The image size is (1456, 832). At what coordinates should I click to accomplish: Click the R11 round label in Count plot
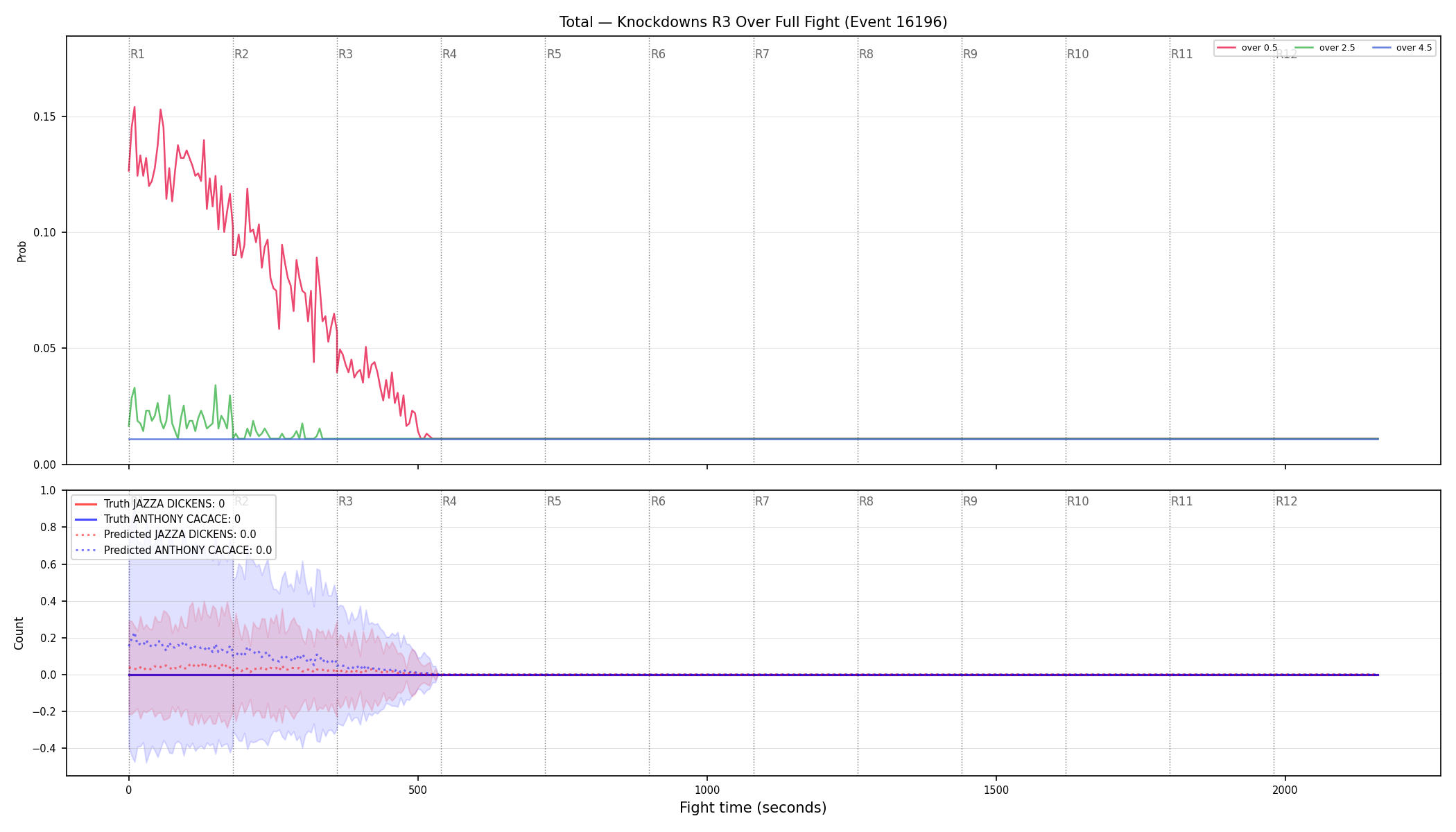click(1181, 501)
